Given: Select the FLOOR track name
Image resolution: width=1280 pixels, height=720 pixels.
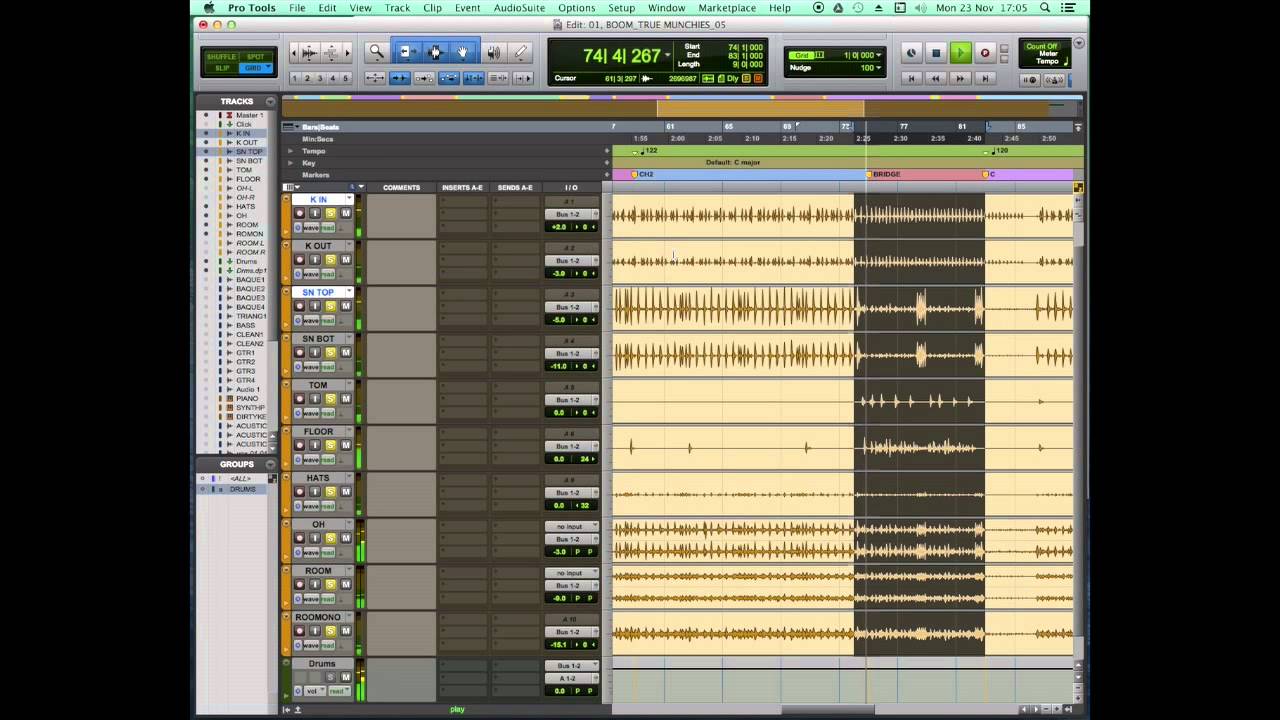Looking at the screenshot, I should pos(318,432).
